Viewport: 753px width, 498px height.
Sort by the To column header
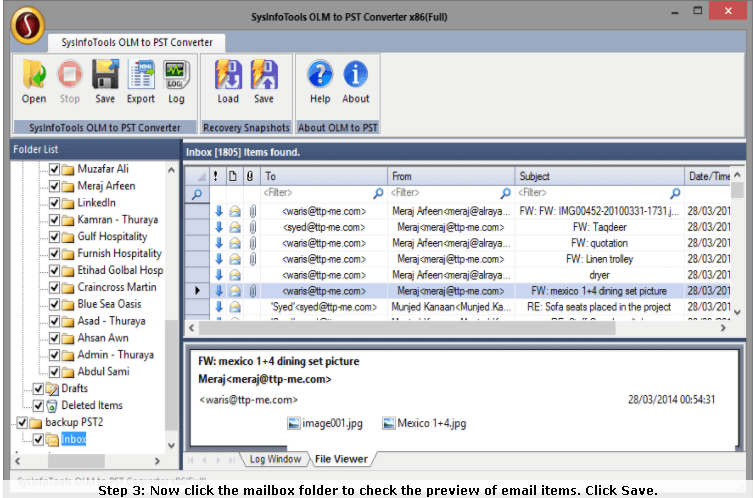(324, 176)
